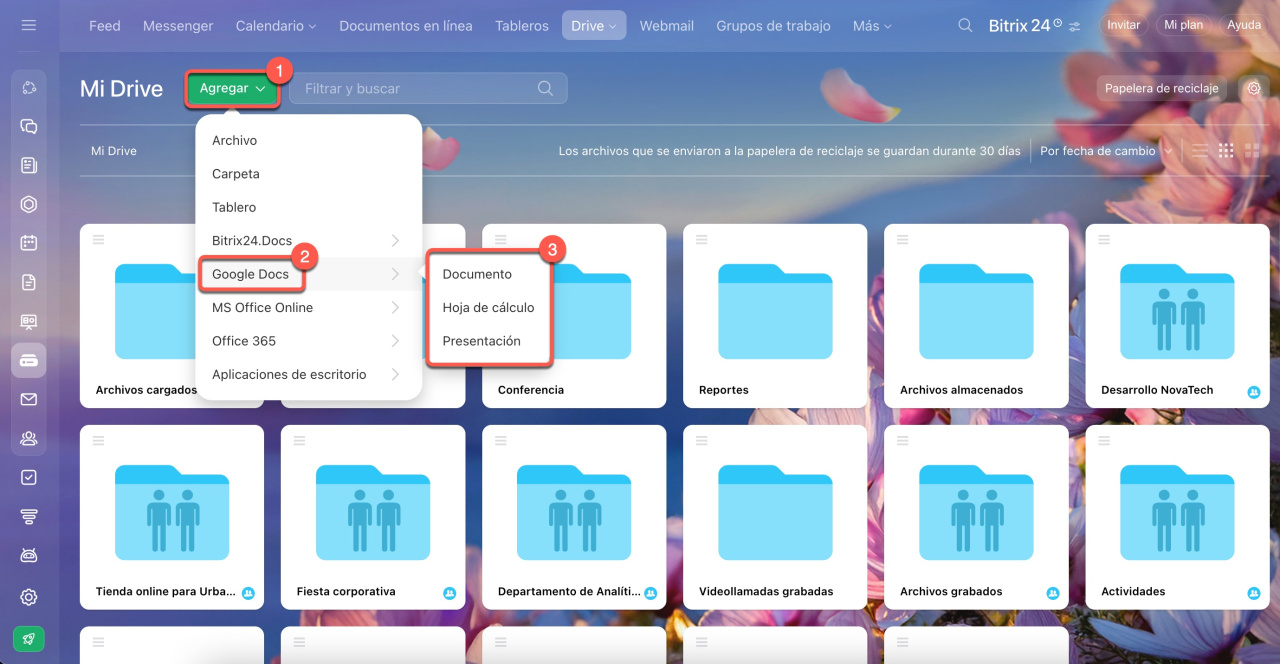Screen dimensions: 1280x664
Task: Click the green rocket button
Action: [x=29, y=638]
